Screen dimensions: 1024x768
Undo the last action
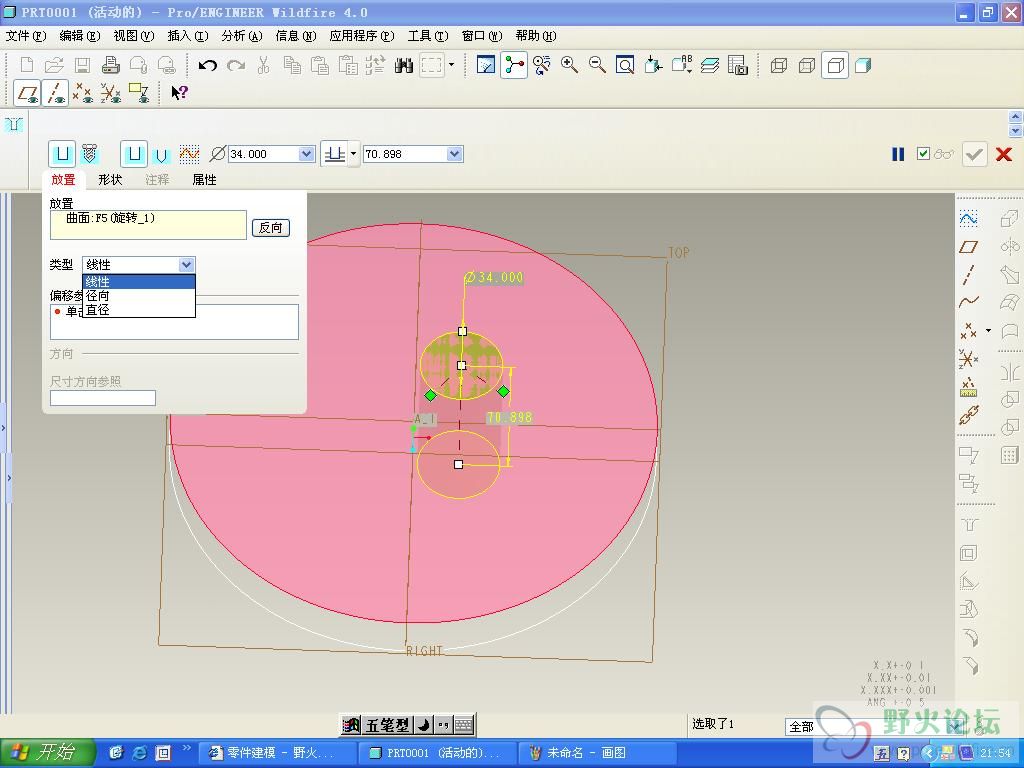(x=208, y=65)
